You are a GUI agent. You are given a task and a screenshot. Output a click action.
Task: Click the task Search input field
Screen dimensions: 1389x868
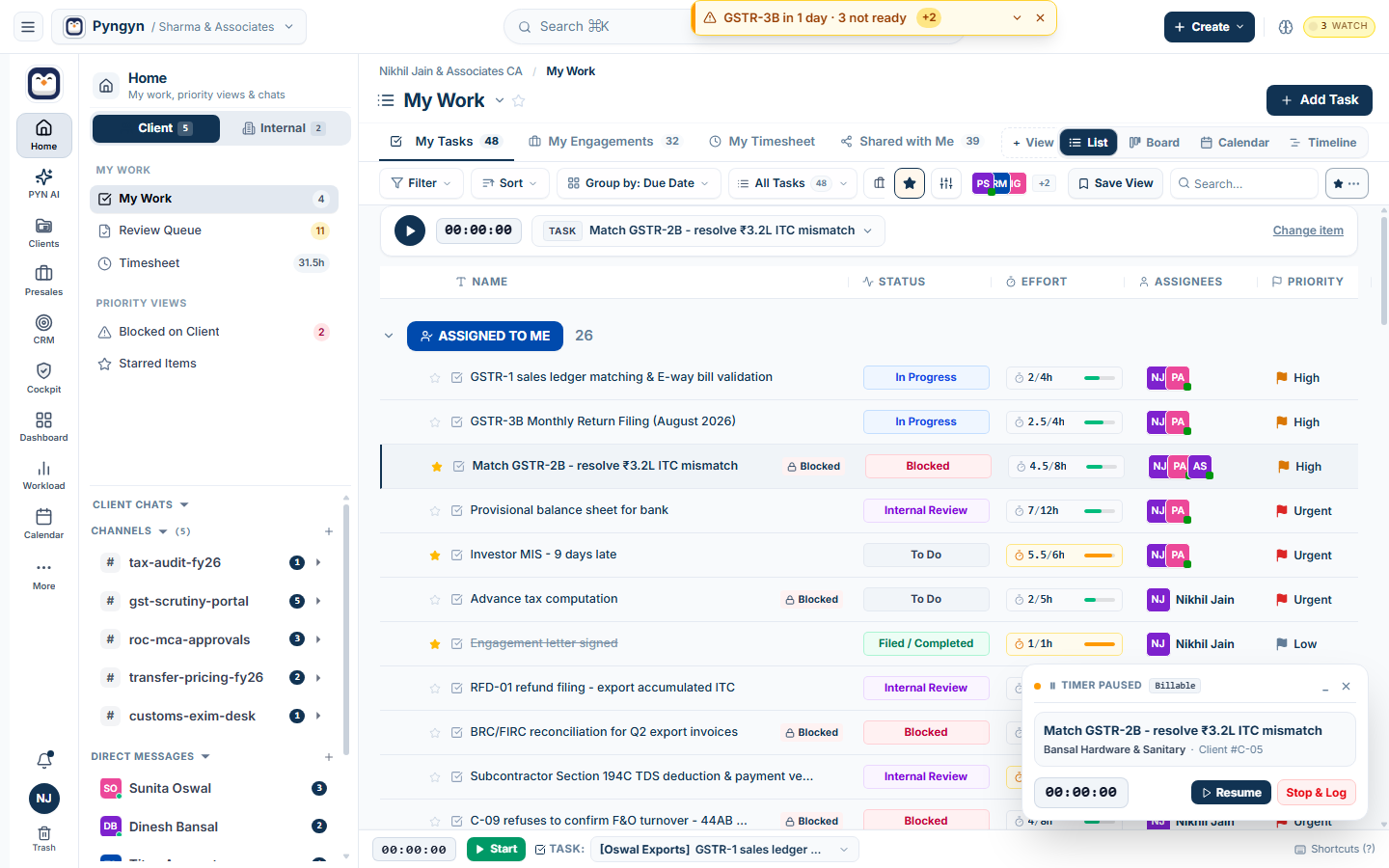click(x=1244, y=183)
